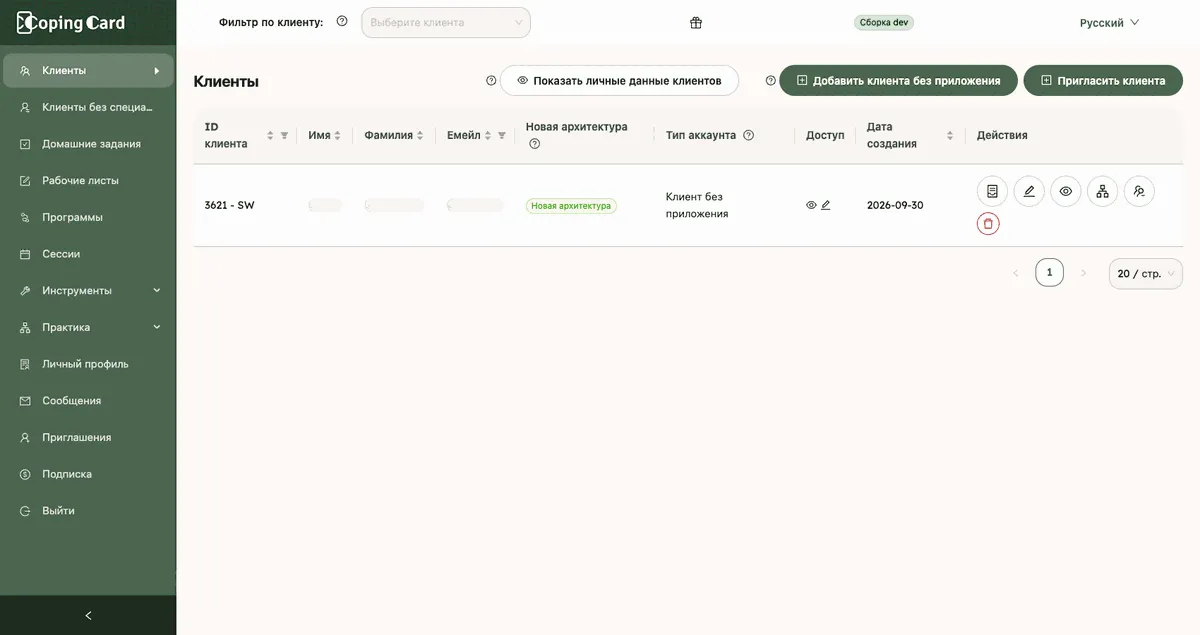Collapse the sidebar with bottom chevron
Image resolution: width=1200 pixels, height=635 pixels.
[x=88, y=616]
